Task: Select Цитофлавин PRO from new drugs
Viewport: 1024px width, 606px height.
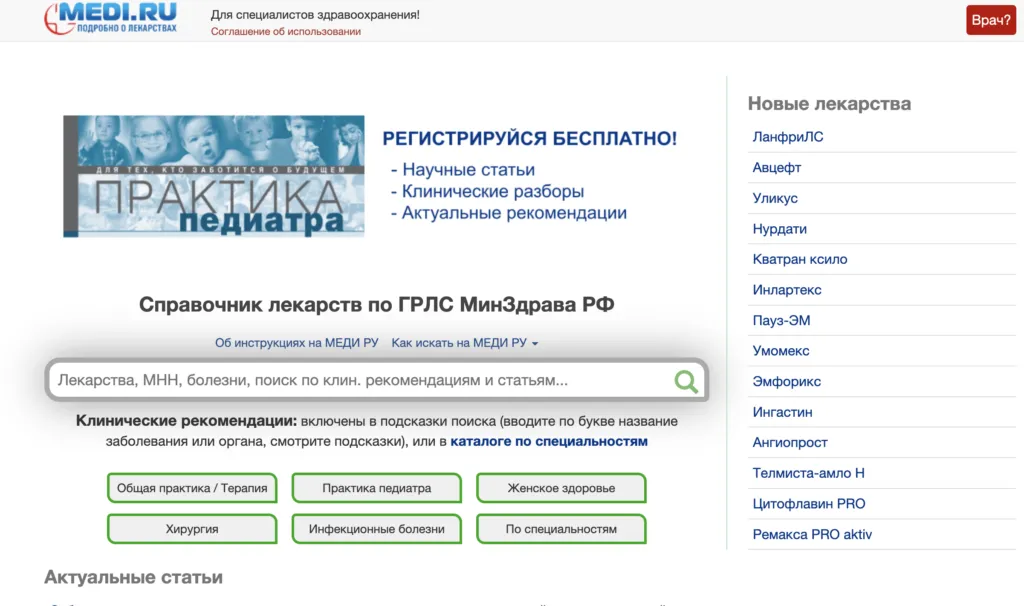Action: pyautogui.click(x=809, y=504)
